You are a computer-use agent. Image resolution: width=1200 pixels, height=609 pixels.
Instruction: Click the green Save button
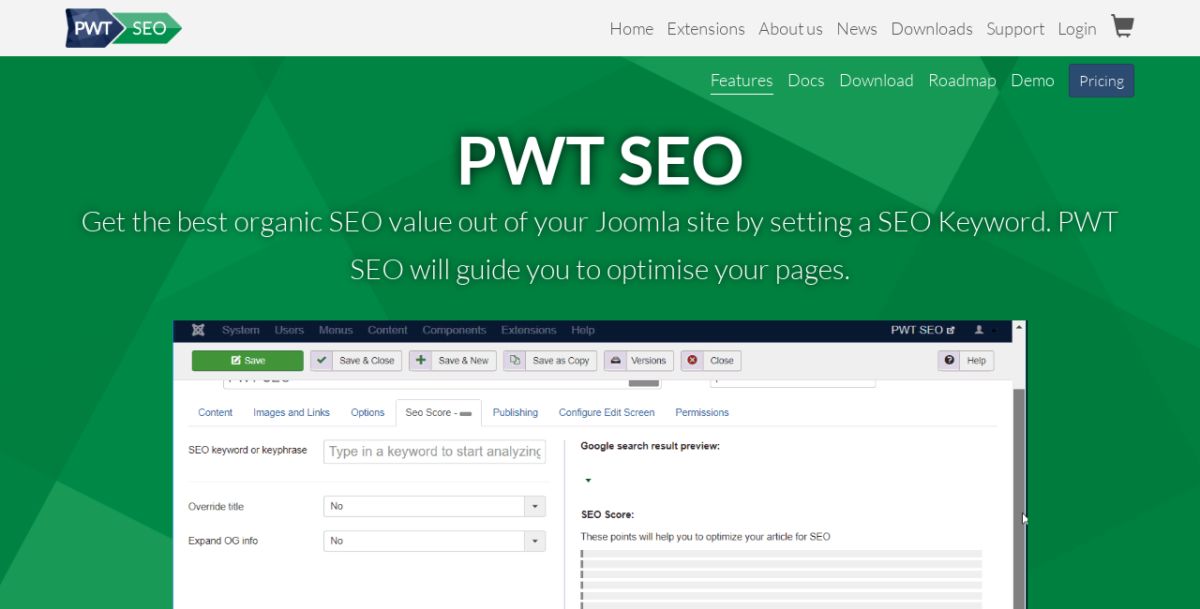click(247, 361)
